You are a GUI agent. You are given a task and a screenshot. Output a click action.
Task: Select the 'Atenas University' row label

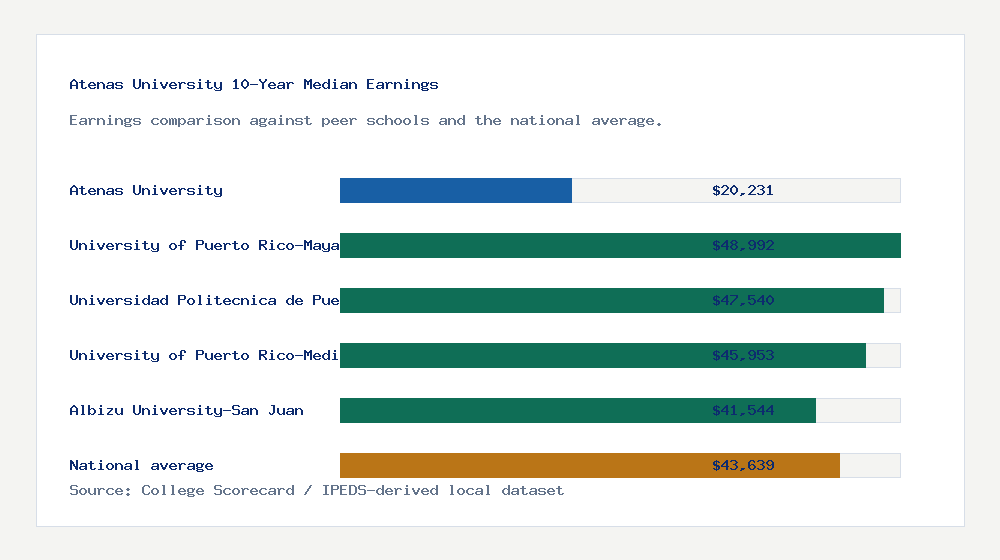[x=146, y=190]
